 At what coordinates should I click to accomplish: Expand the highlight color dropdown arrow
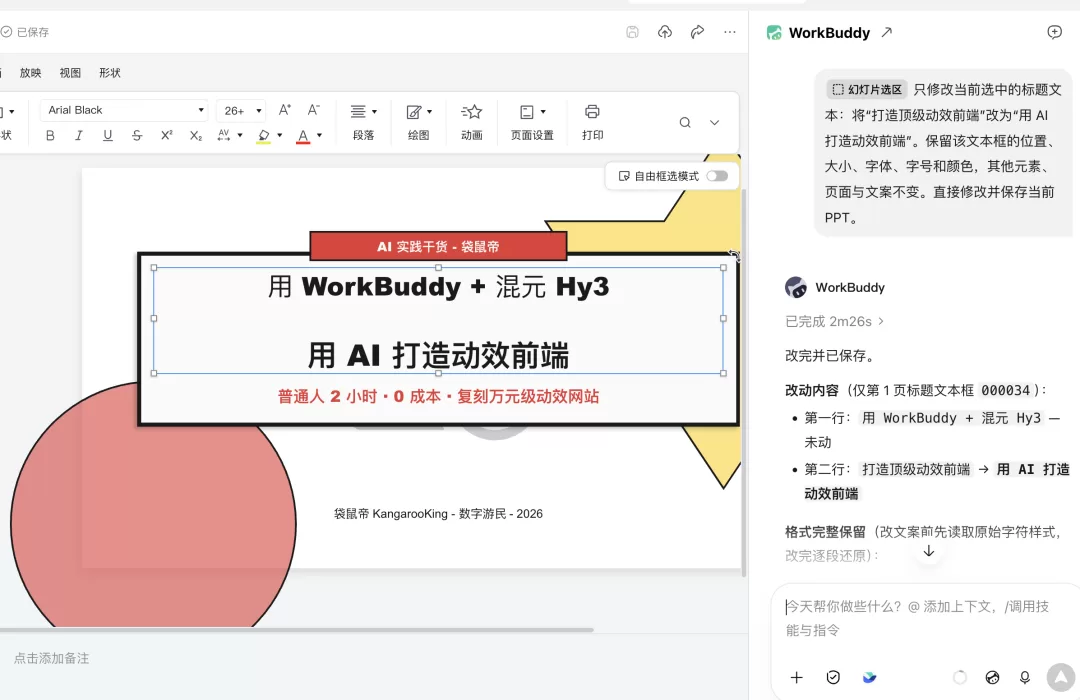pyautogui.click(x=280, y=135)
